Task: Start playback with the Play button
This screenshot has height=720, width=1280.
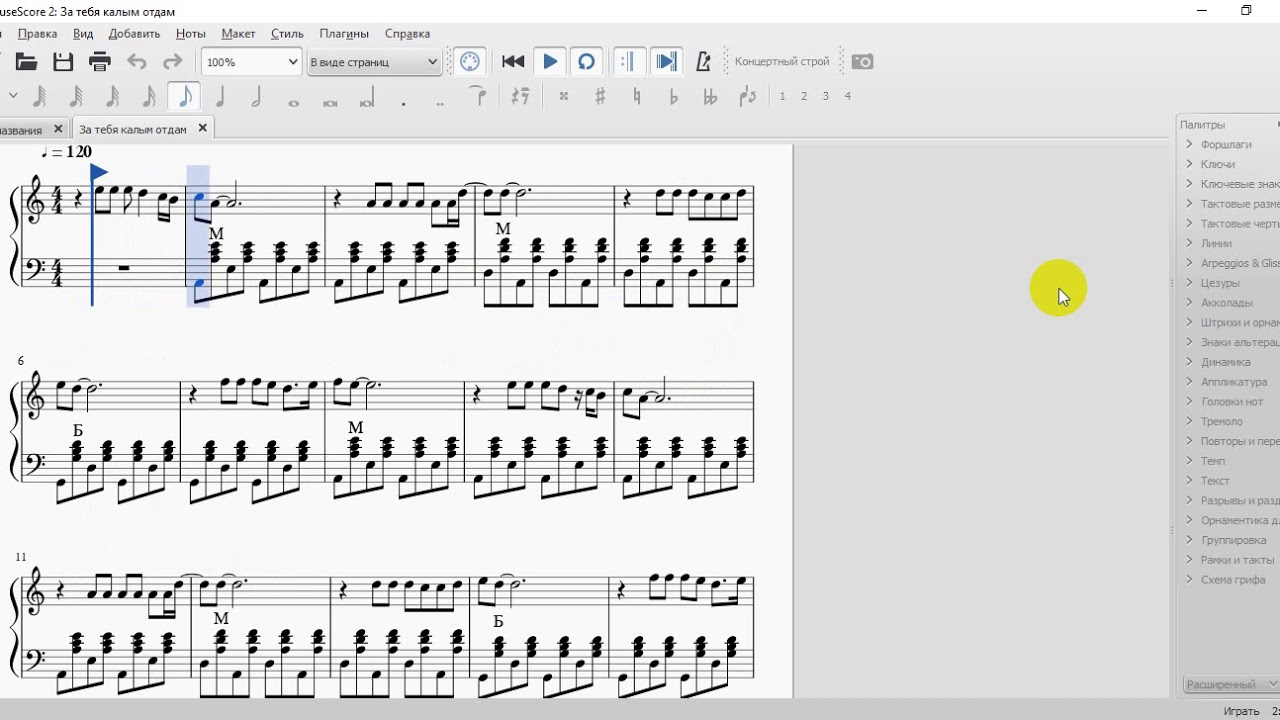Action: coord(550,62)
